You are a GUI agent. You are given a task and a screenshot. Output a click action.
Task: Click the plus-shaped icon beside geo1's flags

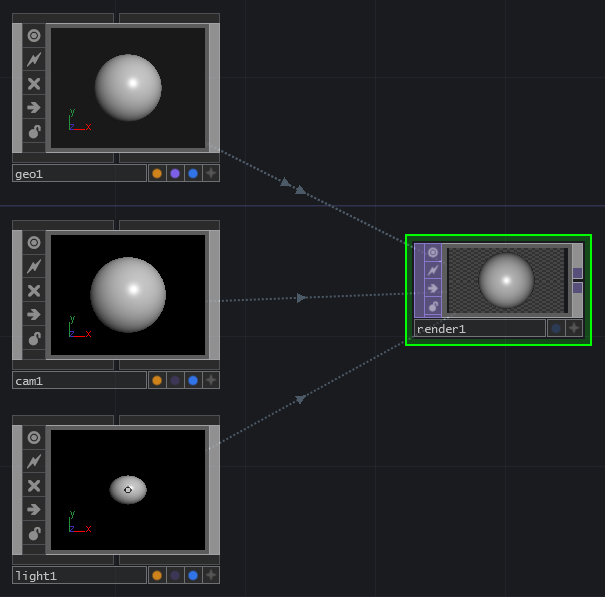tap(211, 173)
